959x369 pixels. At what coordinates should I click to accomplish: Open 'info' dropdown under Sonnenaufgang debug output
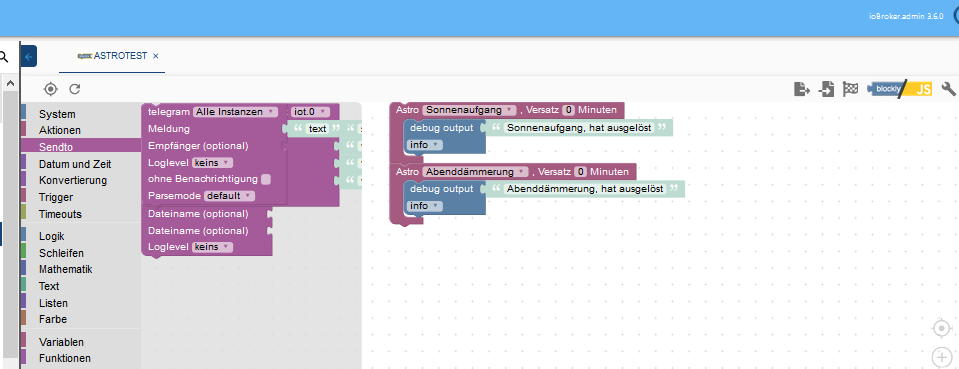tap(424, 144)
